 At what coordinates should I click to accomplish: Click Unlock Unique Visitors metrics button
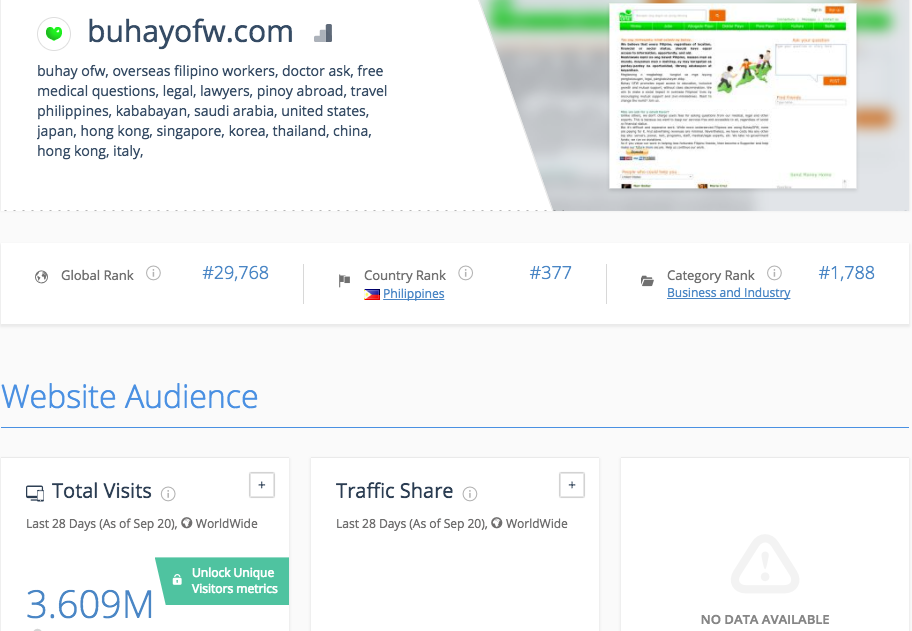coord(223,581)
